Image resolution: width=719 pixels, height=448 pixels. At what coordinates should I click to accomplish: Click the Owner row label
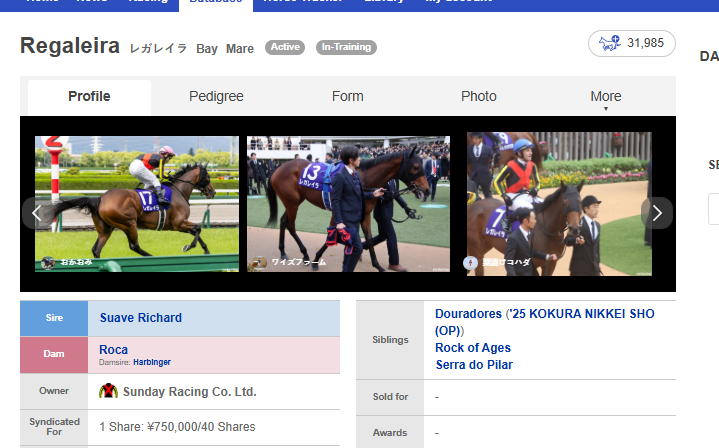pos(54,391)
